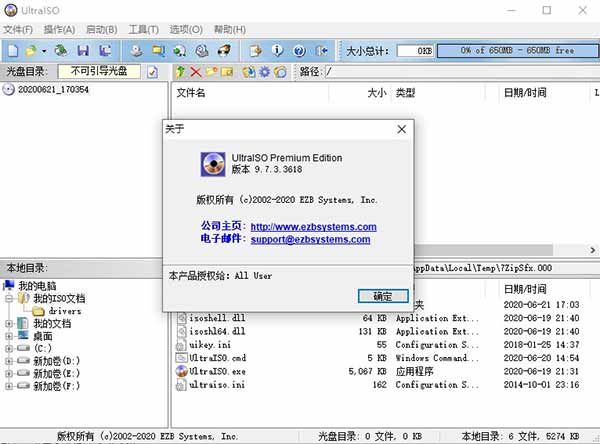
Task: Open the dropdown arrow beside the Open icon
Action: (44, 51)
